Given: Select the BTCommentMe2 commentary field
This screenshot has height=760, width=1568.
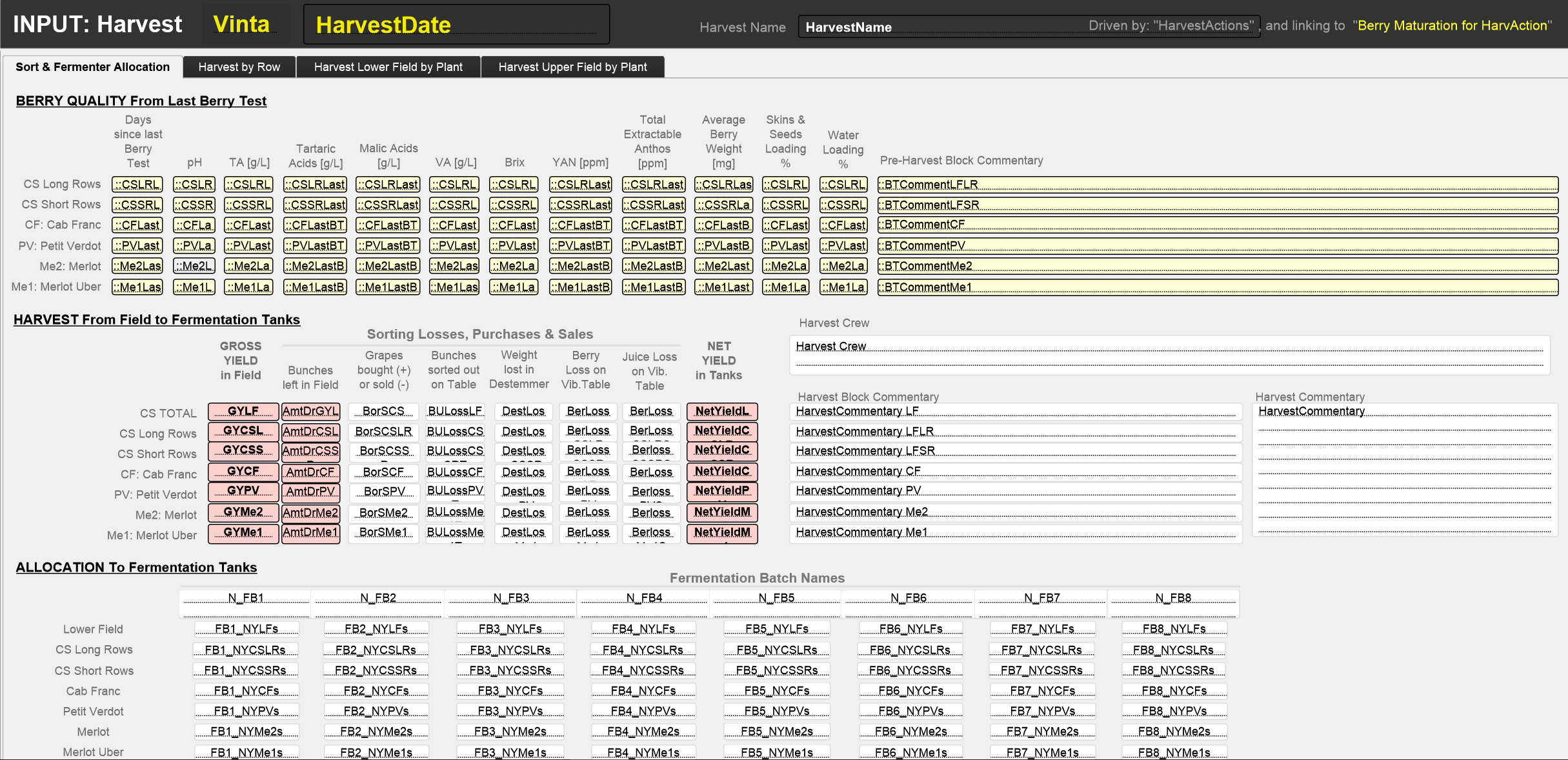Looking at the screenshot, I should coord(1218,266).
